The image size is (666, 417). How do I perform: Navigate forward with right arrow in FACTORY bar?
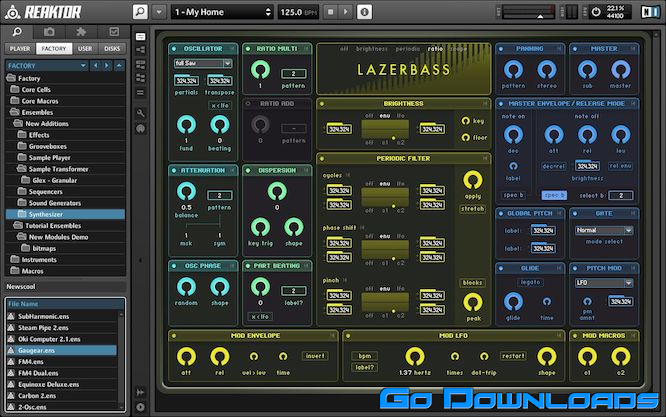107,66
